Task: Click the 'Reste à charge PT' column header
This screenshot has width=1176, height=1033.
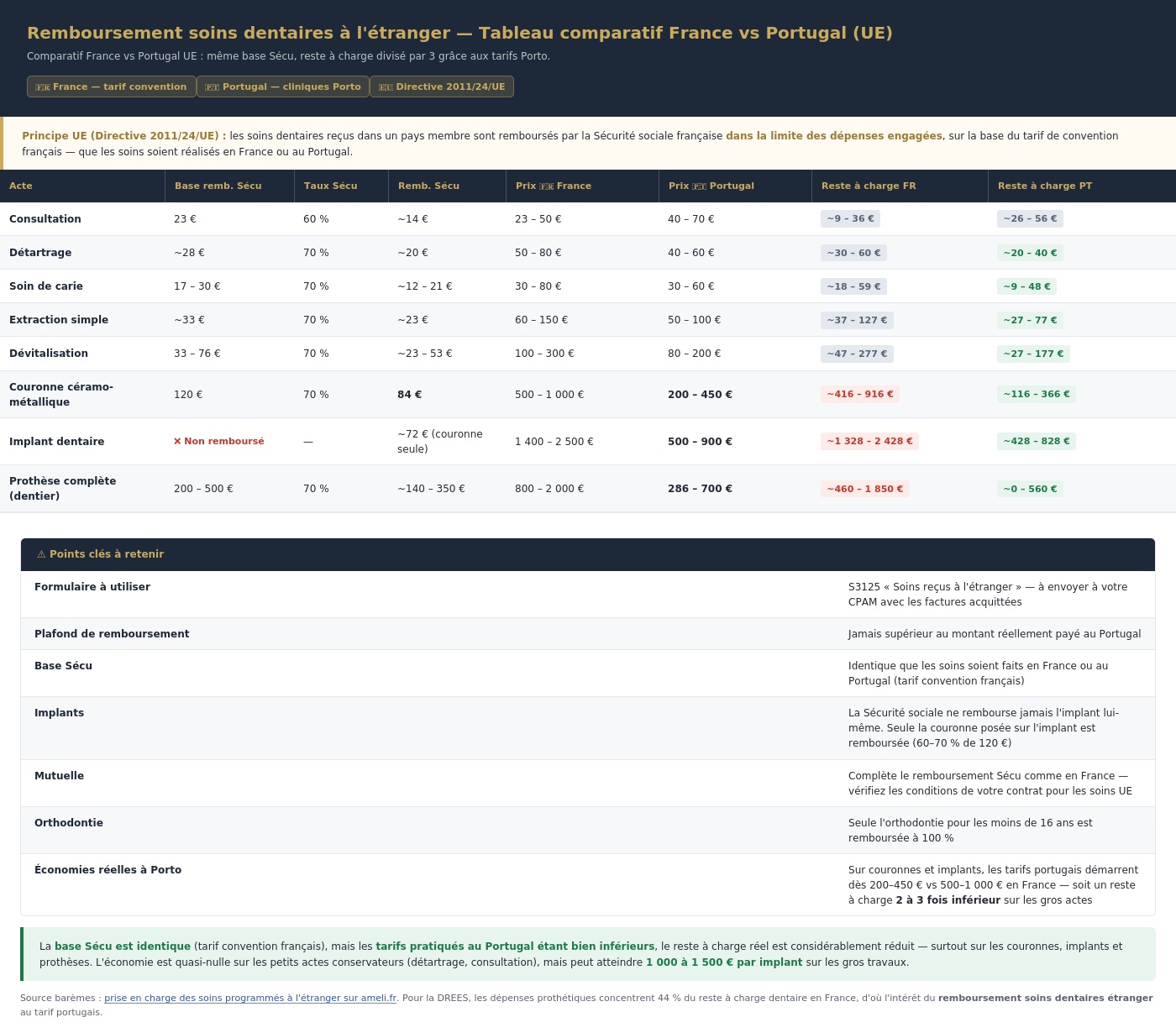Action: (x=1082, y=186)
